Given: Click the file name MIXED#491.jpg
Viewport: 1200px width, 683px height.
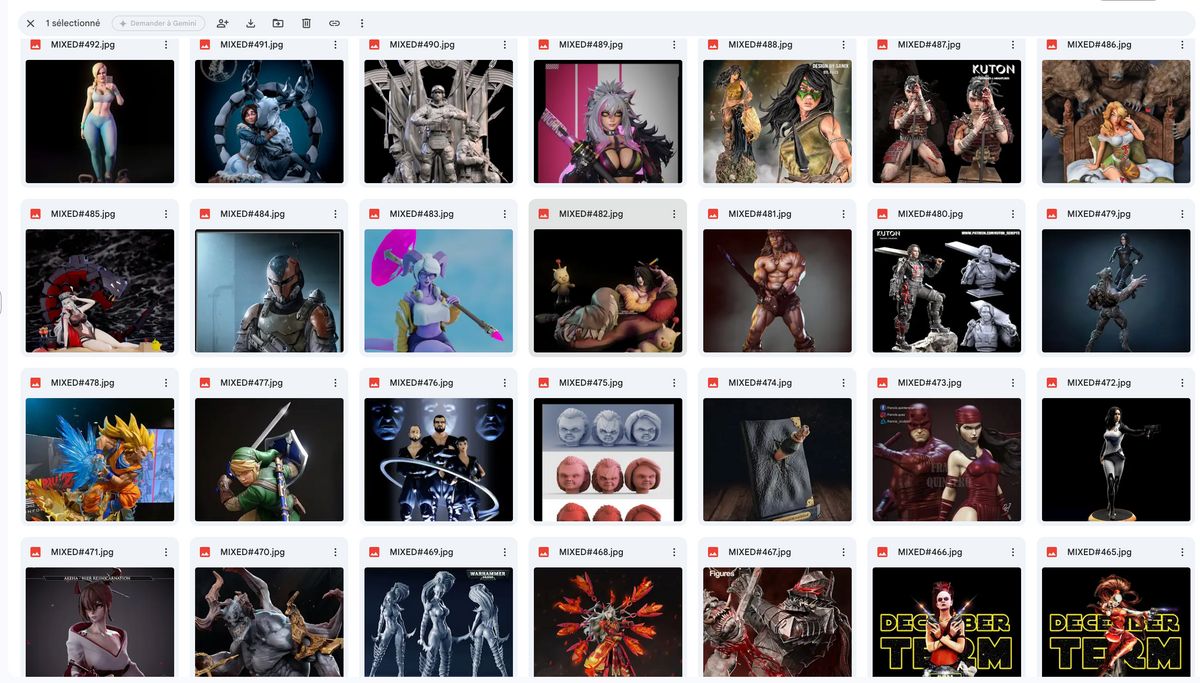Looking at the screenshot, I should 252,45.
